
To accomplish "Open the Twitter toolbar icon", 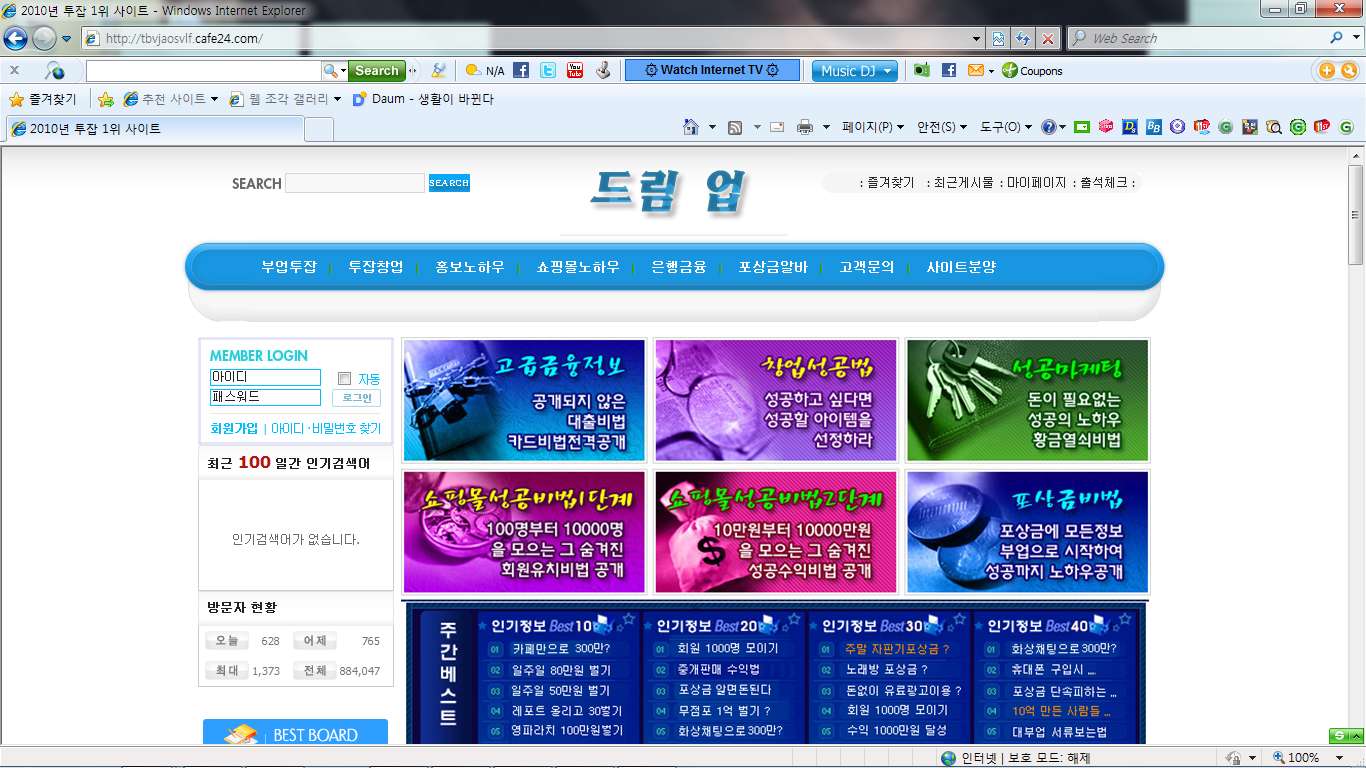I will click(x=548, y=71).
